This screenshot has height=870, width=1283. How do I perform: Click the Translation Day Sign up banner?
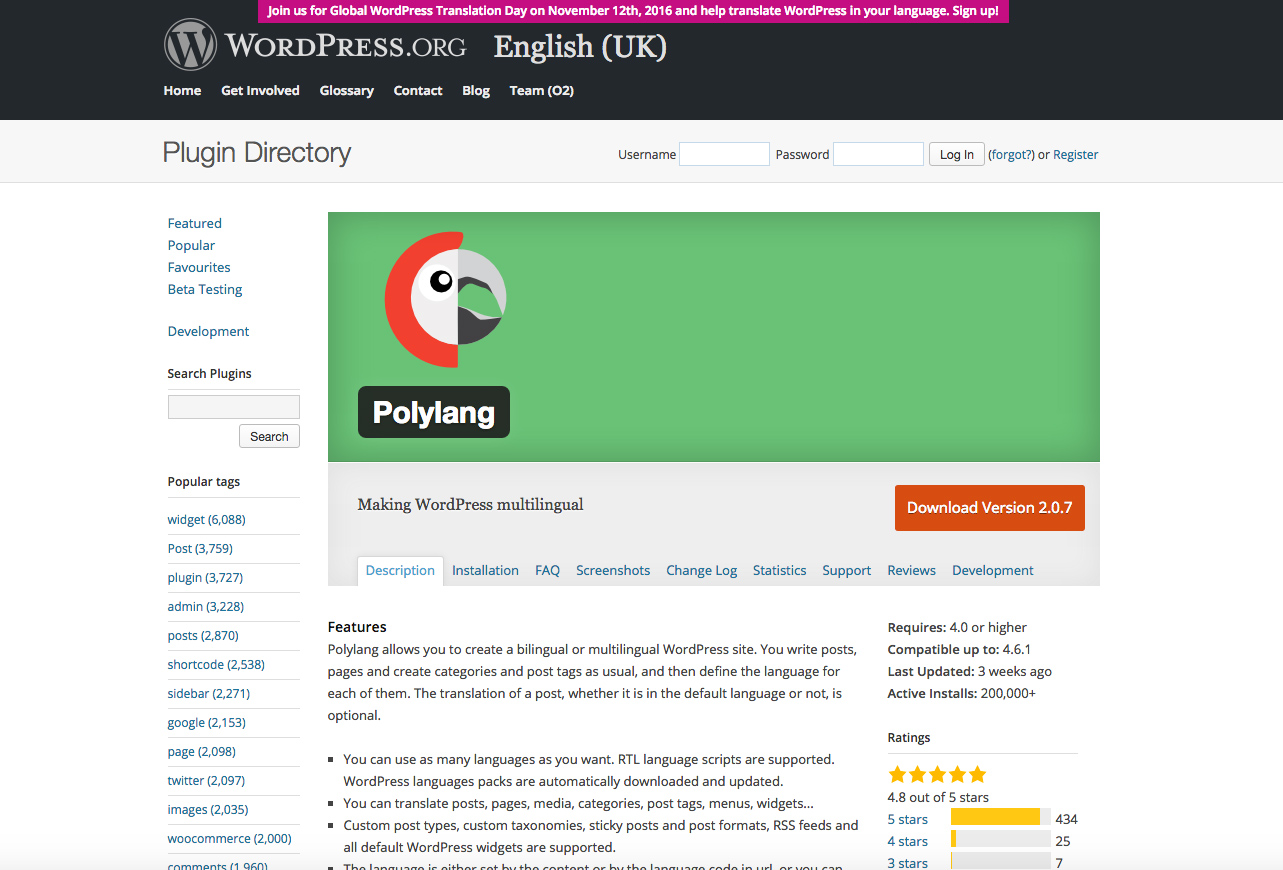[x=633, y=11]
